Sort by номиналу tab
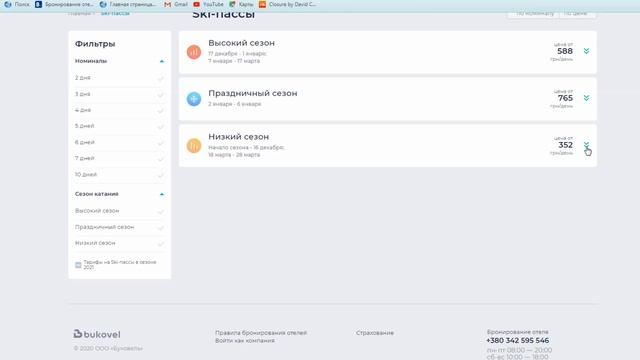 (534, 13)
